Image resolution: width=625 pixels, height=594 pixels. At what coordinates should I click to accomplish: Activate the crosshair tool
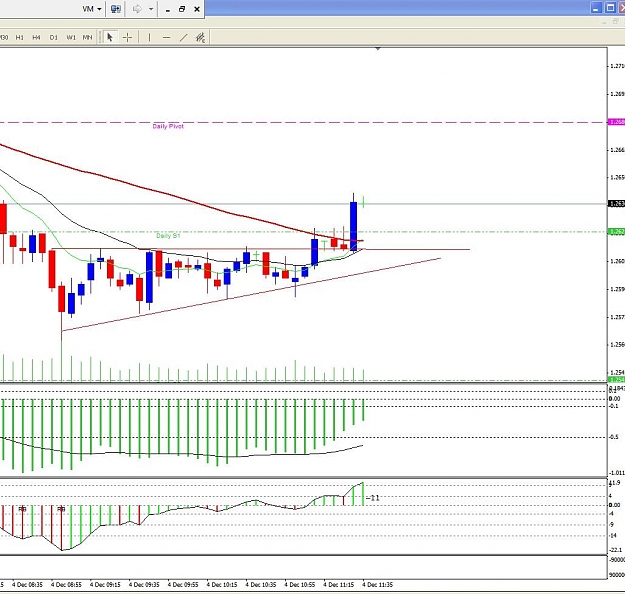[128, 37]
